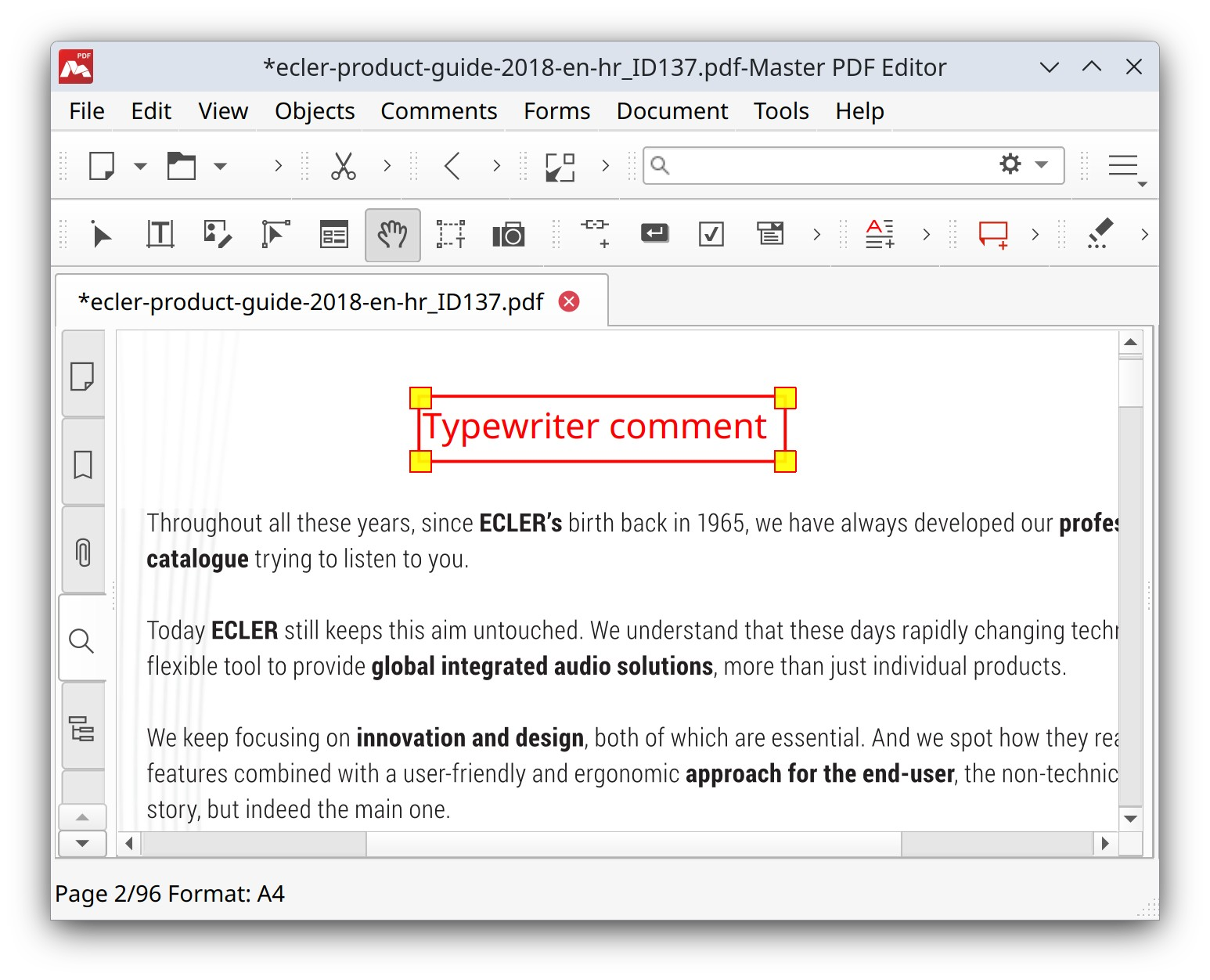Viewport: 1210px width, 980px height.
Task: Expand overflow chevron after the Cut icon
Action: pyautogui.click(x=387, y=166)
